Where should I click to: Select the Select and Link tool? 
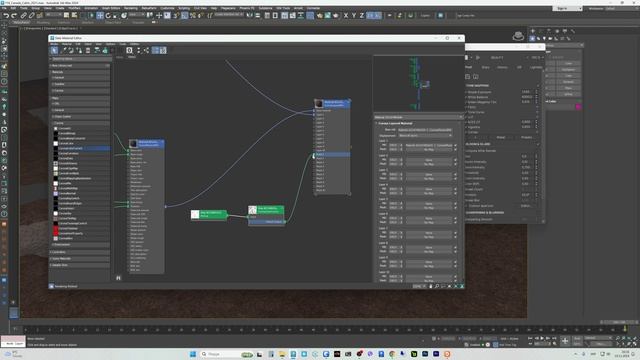pyautogui.click(x=23, y=16)
